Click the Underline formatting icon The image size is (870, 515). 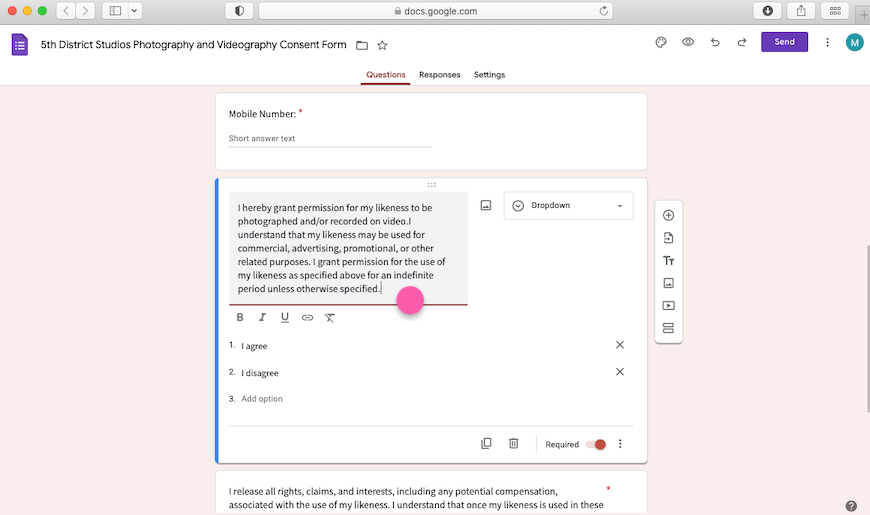coord(285,317)
